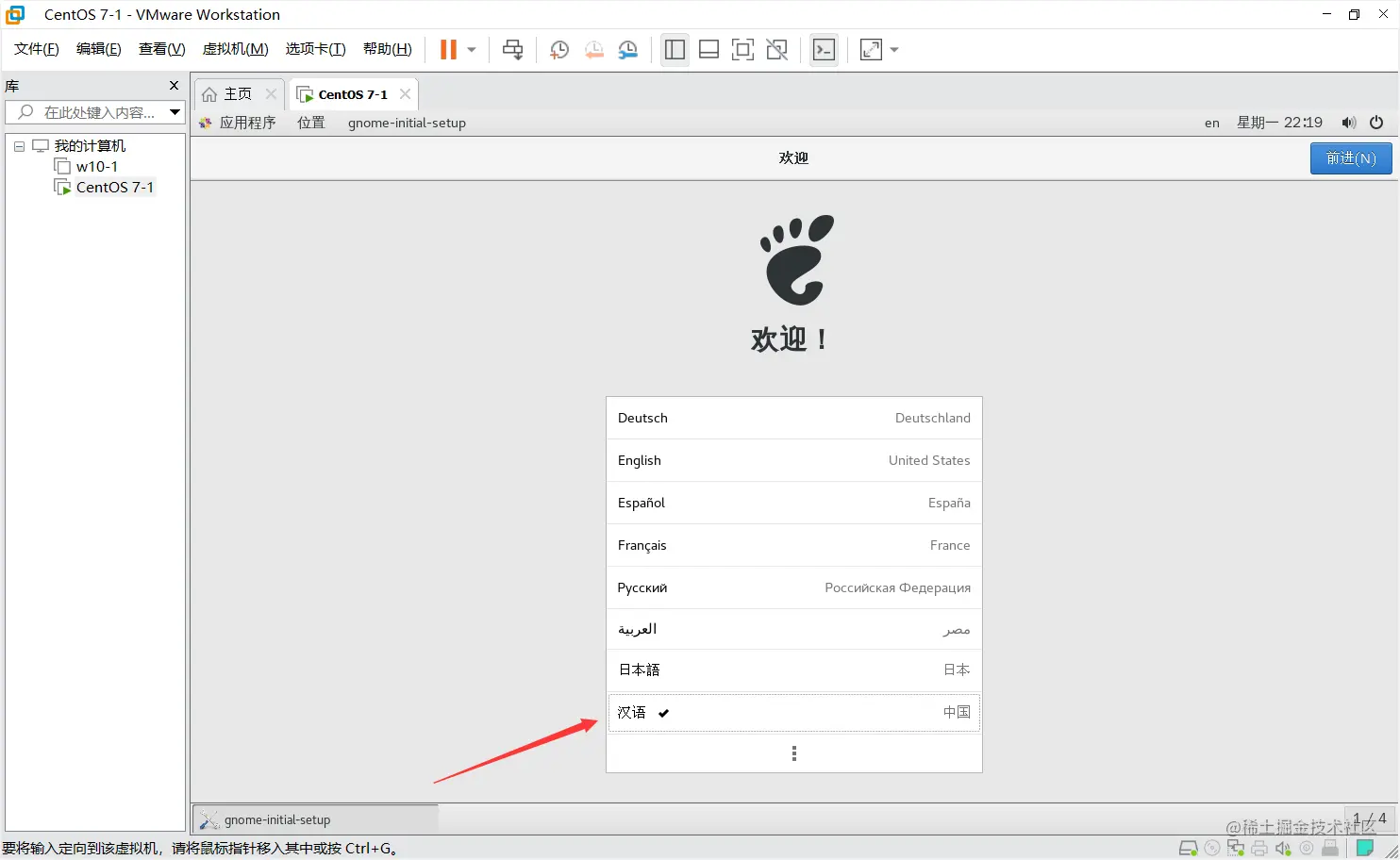
Task: Choose 日本語 as the language
Action: (x=794, y=670)
